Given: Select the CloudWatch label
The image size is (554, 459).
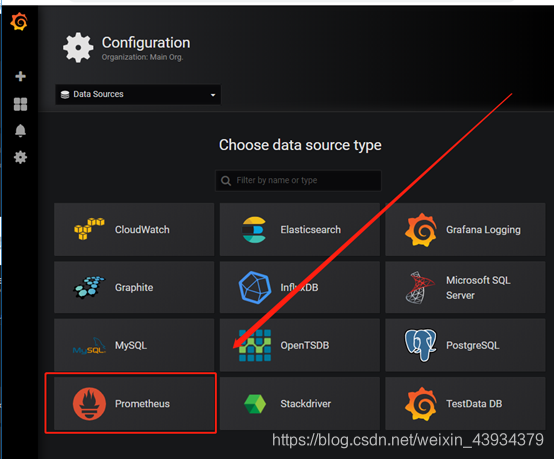Looking at the screenshot, I should click(x=142, y=230).
